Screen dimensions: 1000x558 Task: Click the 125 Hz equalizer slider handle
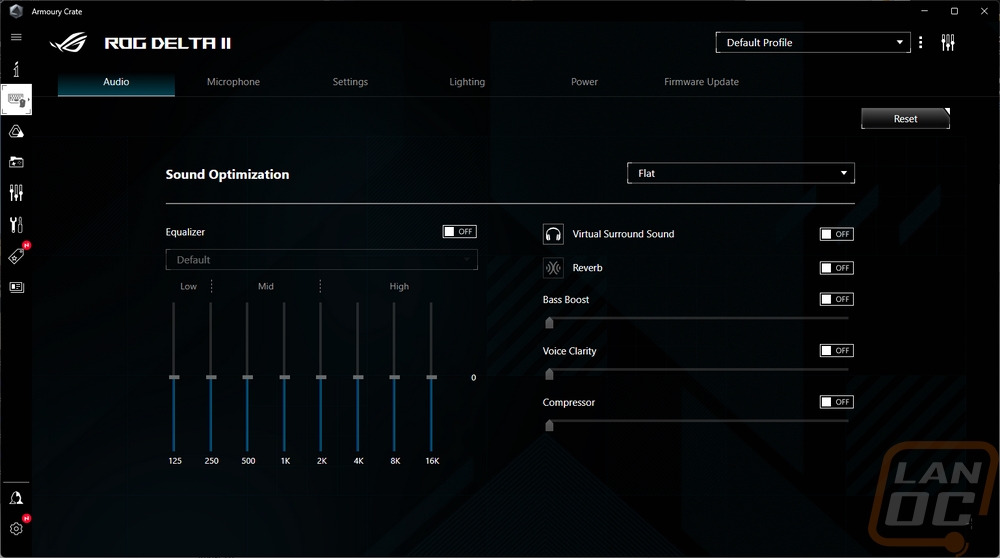(174, 378)
